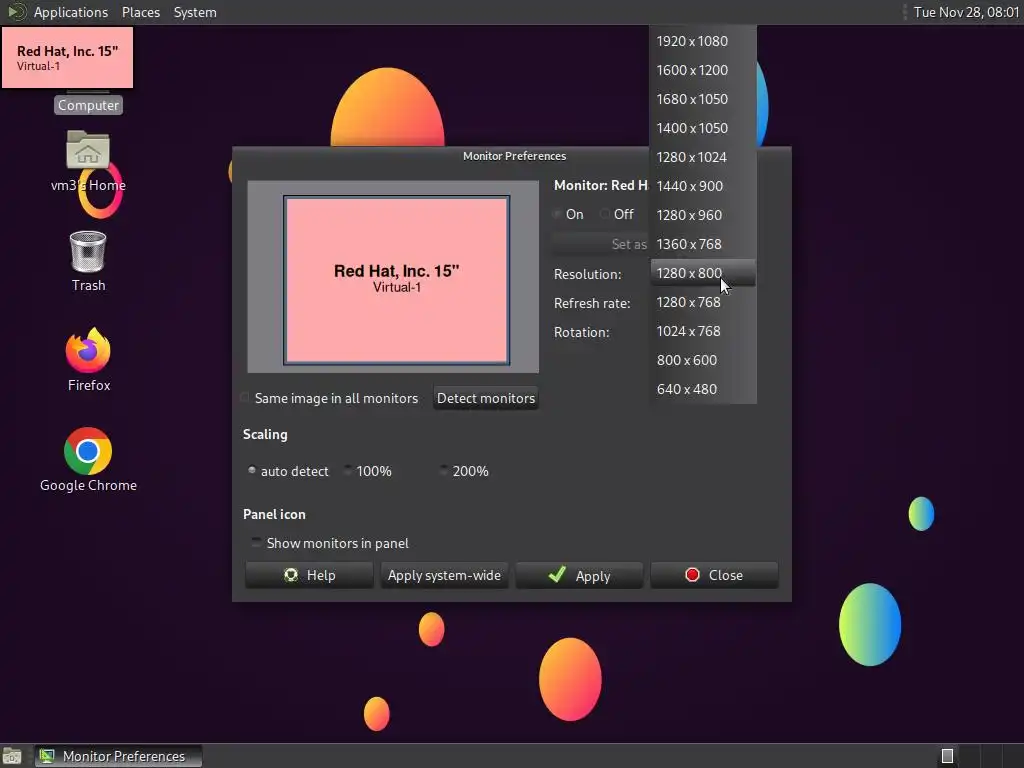Pick 800 x 600 from the resolution list
Screen dimensions: 1024x768
[x=703, y=360]
